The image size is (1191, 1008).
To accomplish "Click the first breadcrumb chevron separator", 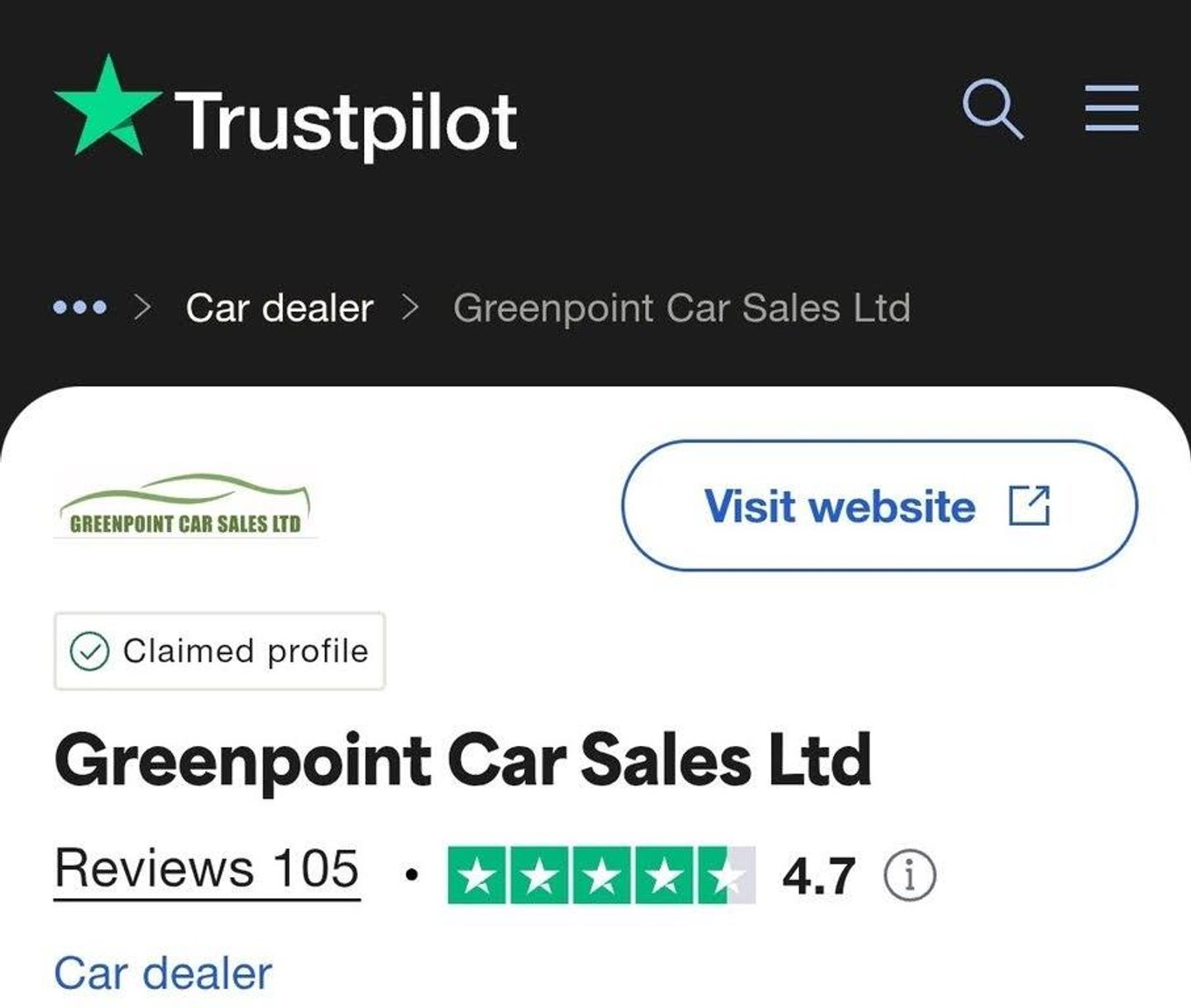I will (143, 308).
